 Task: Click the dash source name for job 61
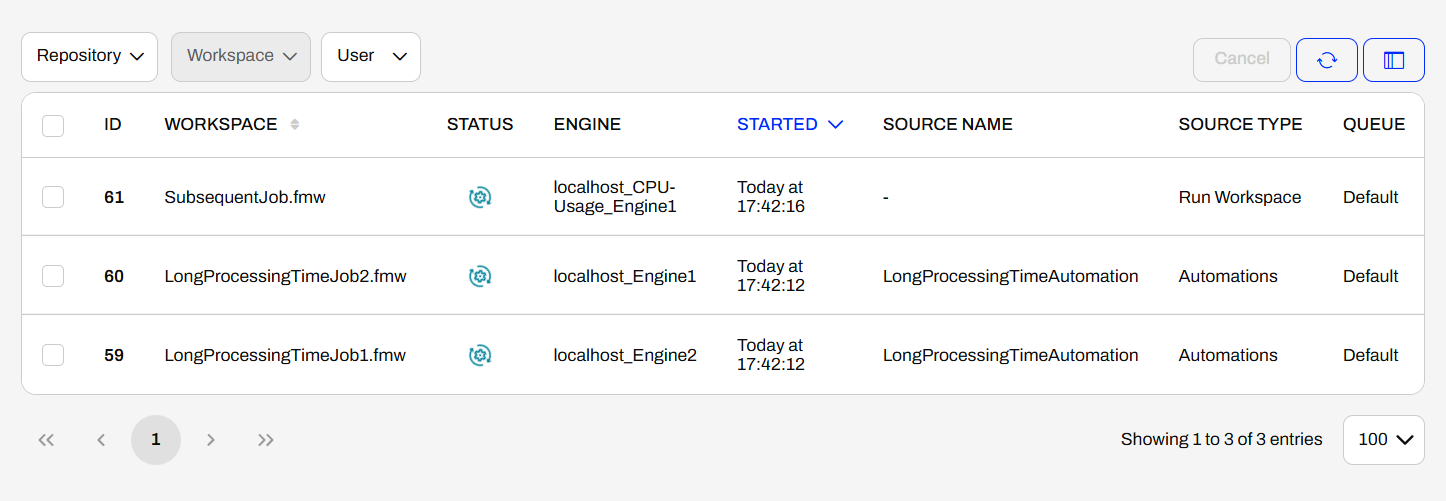(886, 198)
